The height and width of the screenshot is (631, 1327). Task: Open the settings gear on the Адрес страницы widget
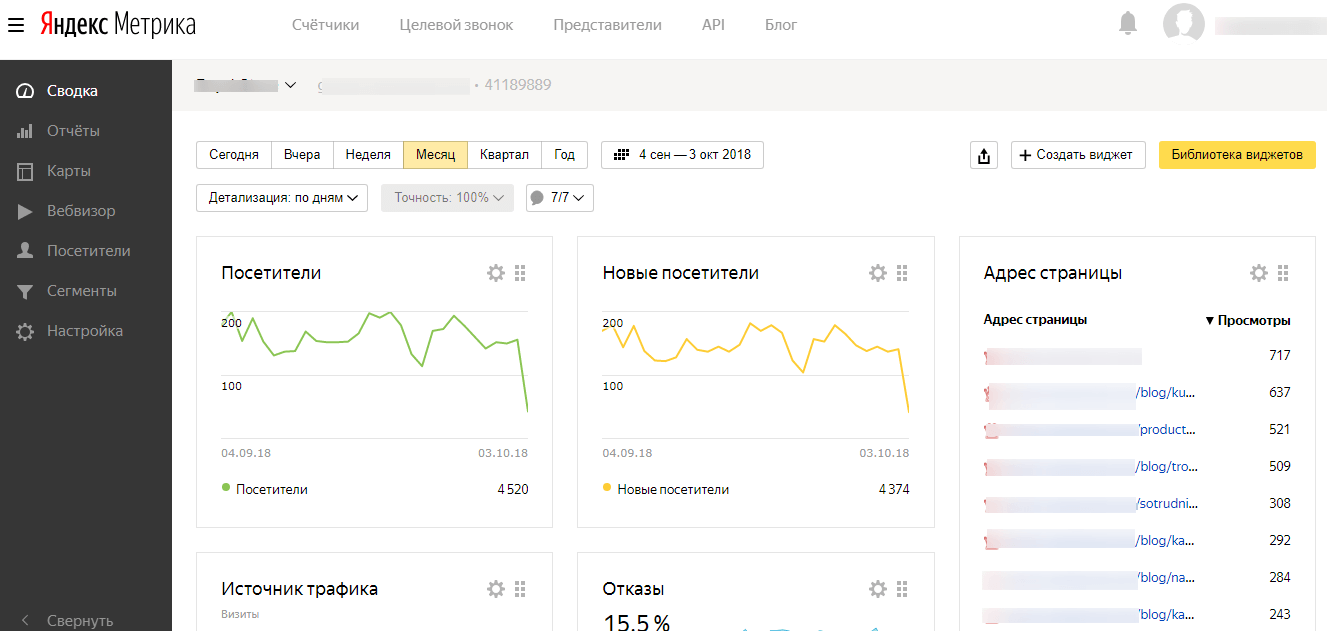[x=1258, y=272]
